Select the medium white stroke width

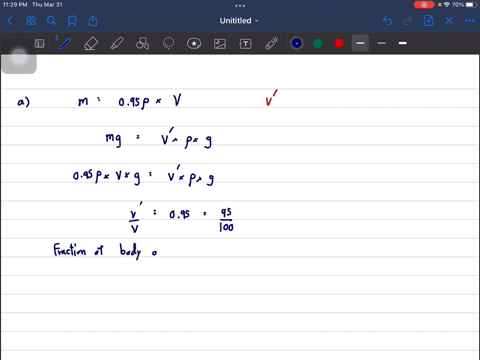(x=403, y=43)
